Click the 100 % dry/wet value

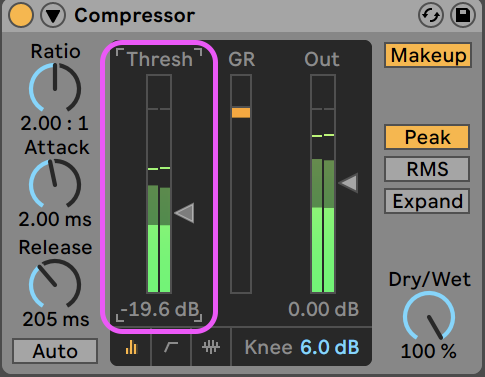point(429,351)
